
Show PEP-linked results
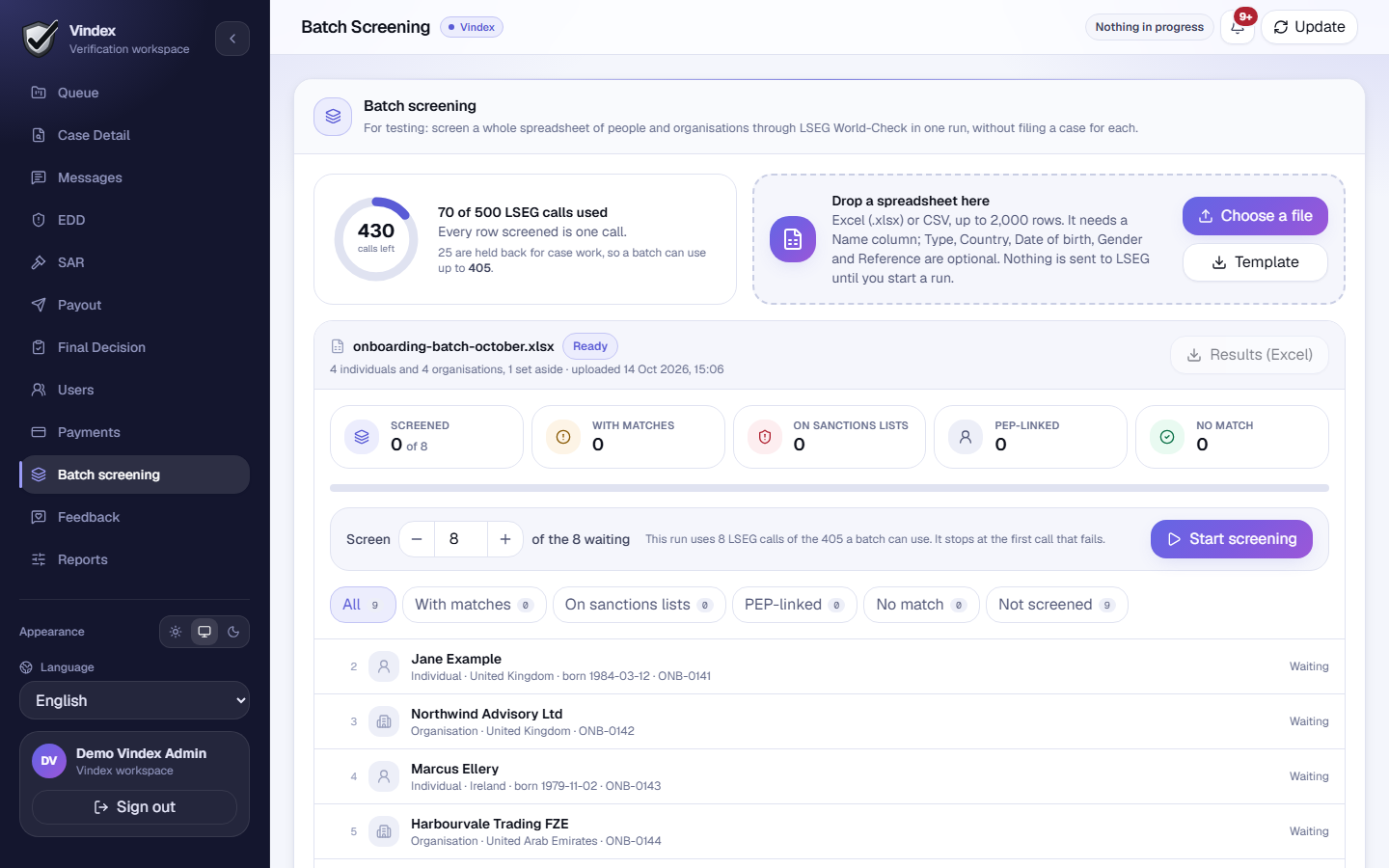coord(795,605)
